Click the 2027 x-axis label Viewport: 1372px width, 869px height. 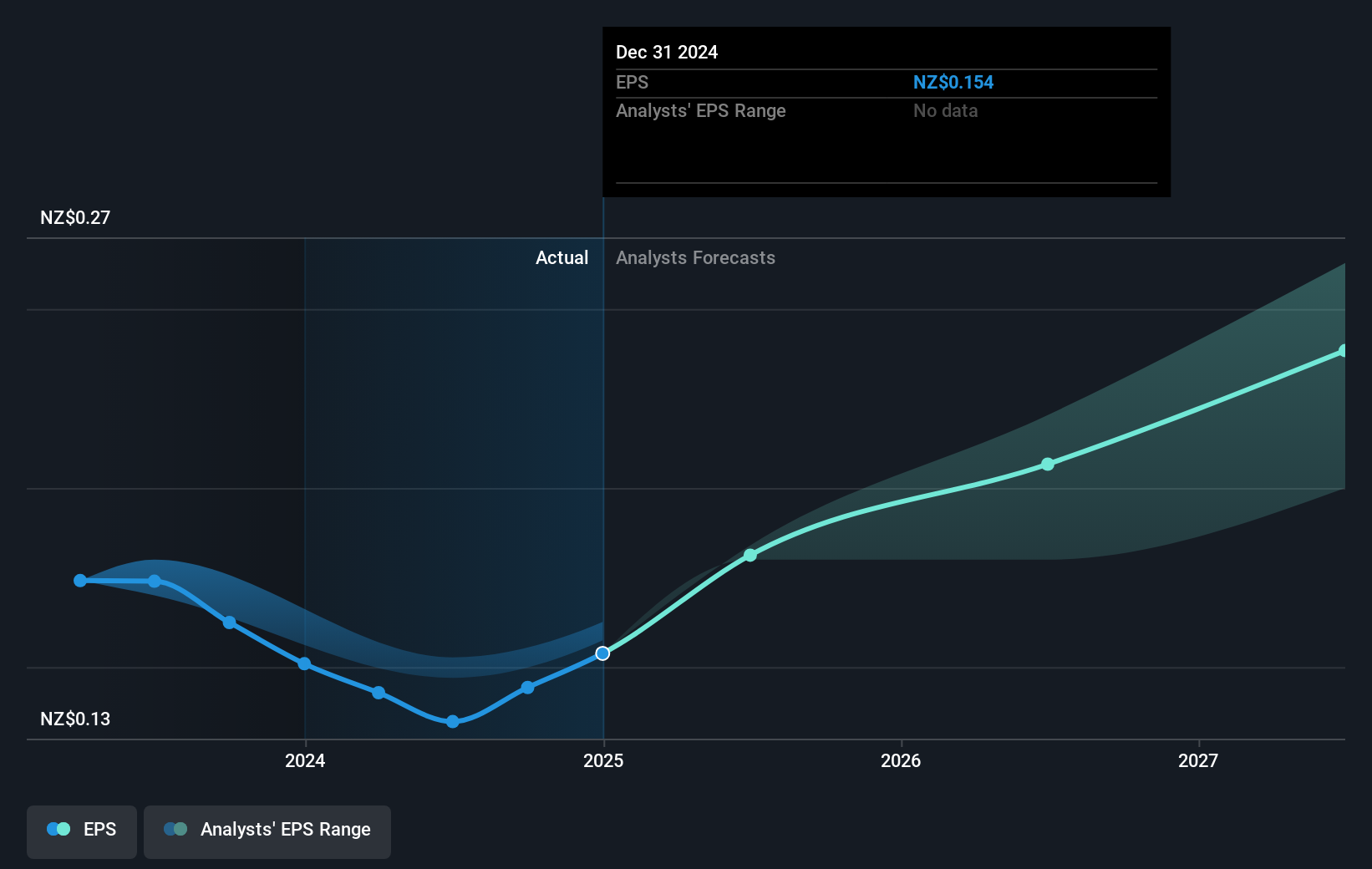(1198, 760)
